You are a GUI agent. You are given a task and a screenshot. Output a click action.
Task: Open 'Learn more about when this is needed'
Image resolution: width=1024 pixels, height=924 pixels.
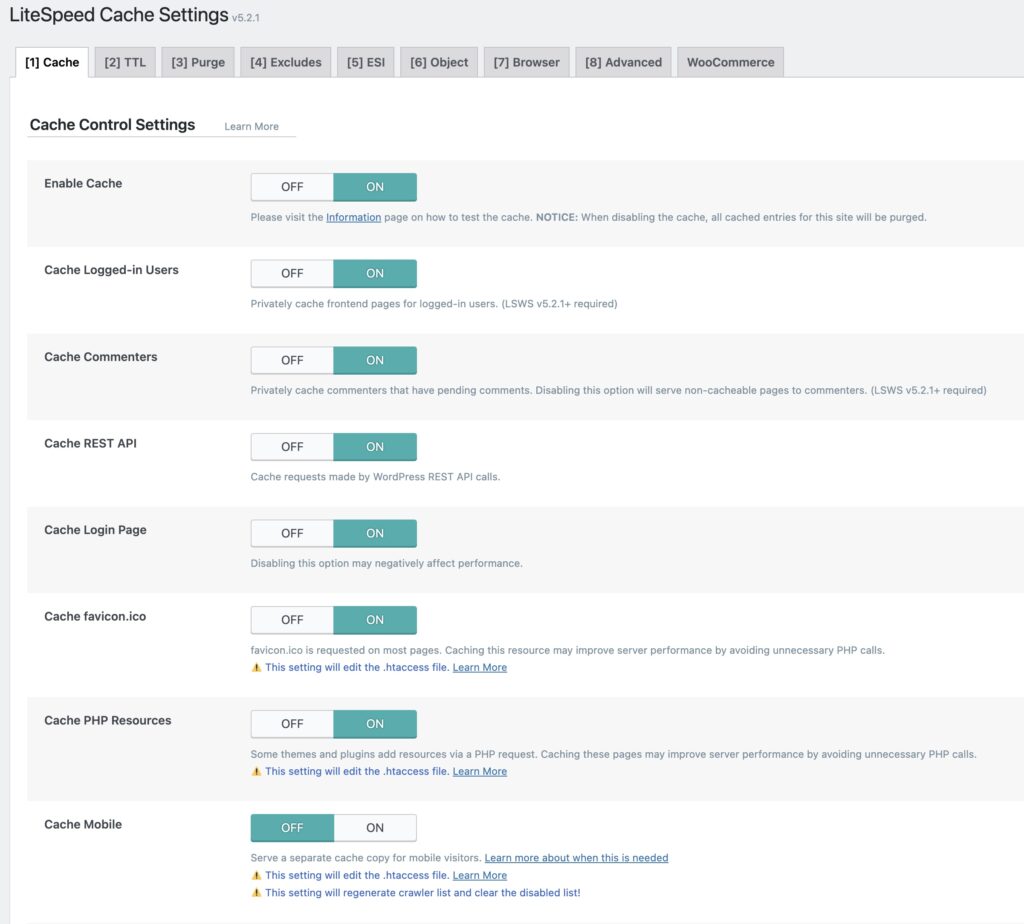[x=576, y=858]
